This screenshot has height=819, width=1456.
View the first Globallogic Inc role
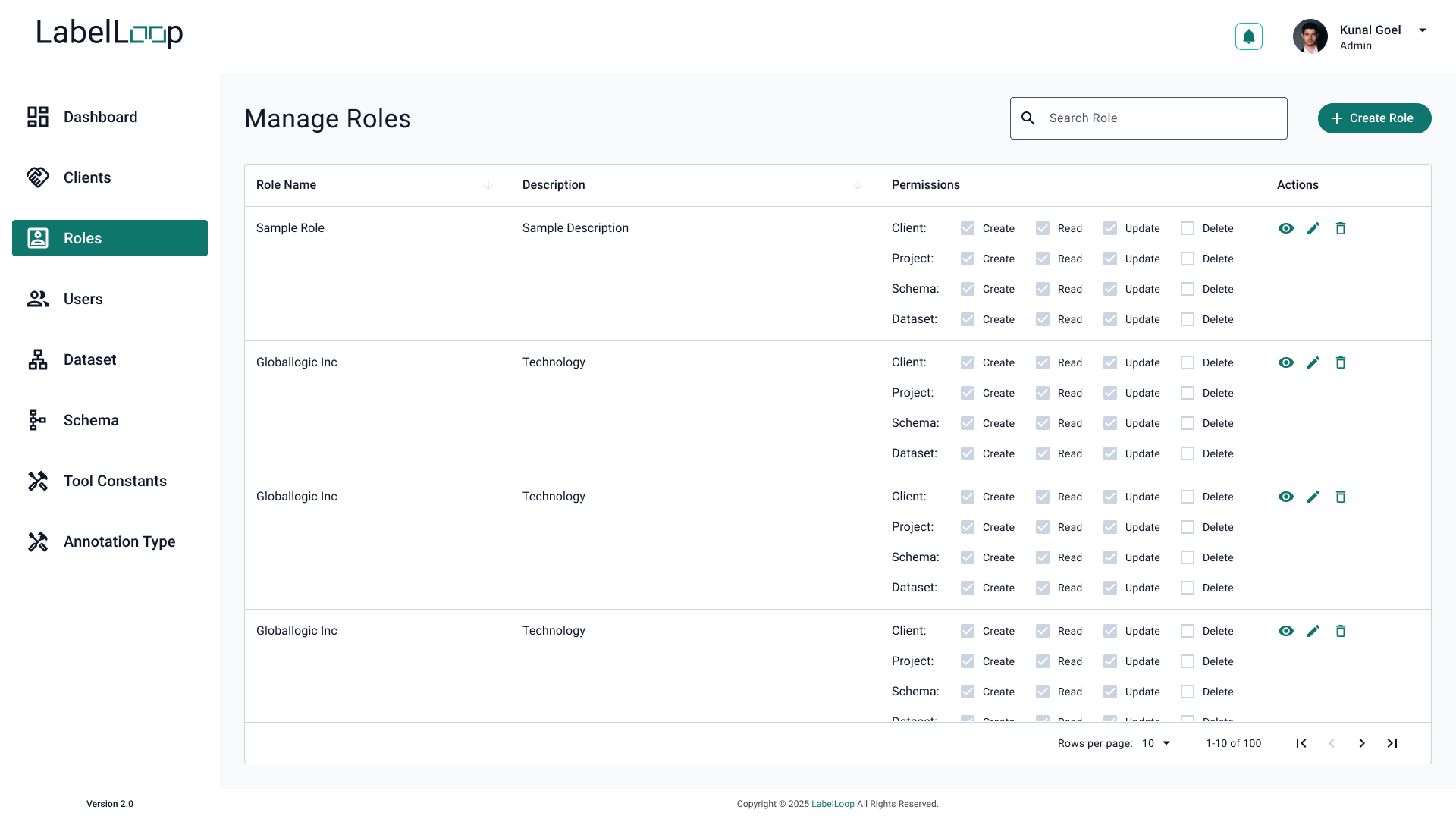coord(1286,362)
